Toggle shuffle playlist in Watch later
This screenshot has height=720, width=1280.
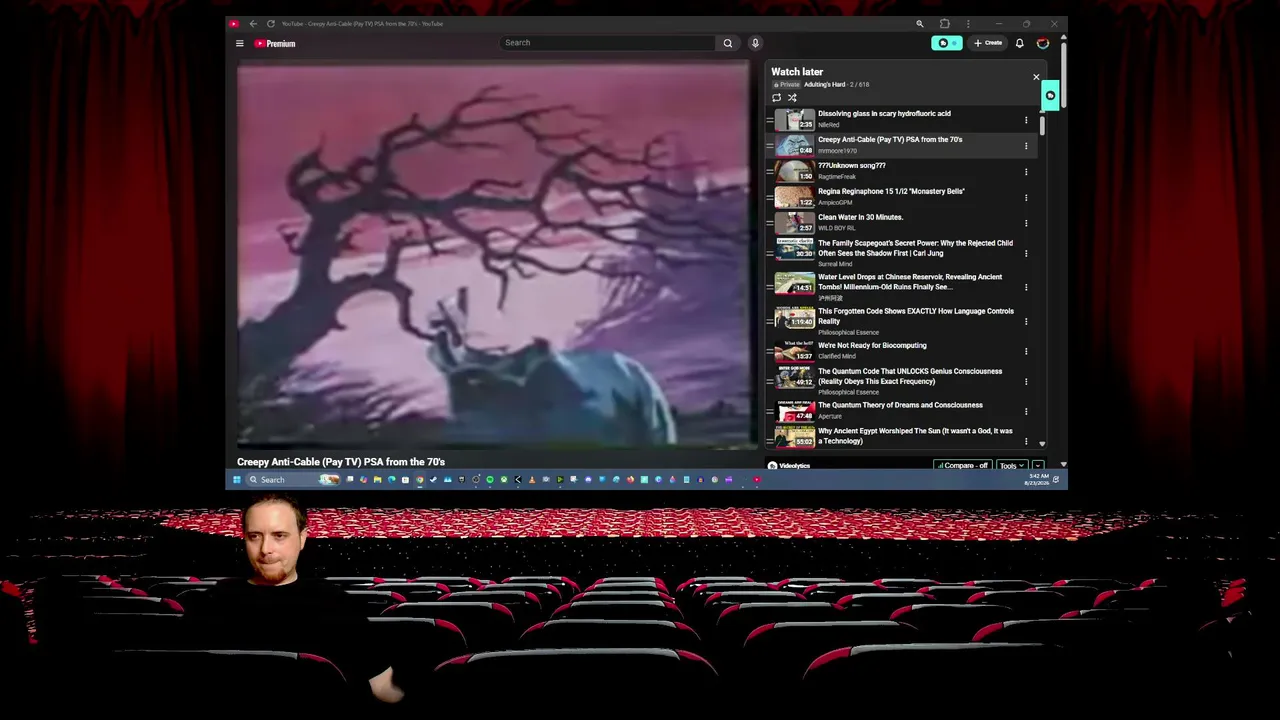792,97
